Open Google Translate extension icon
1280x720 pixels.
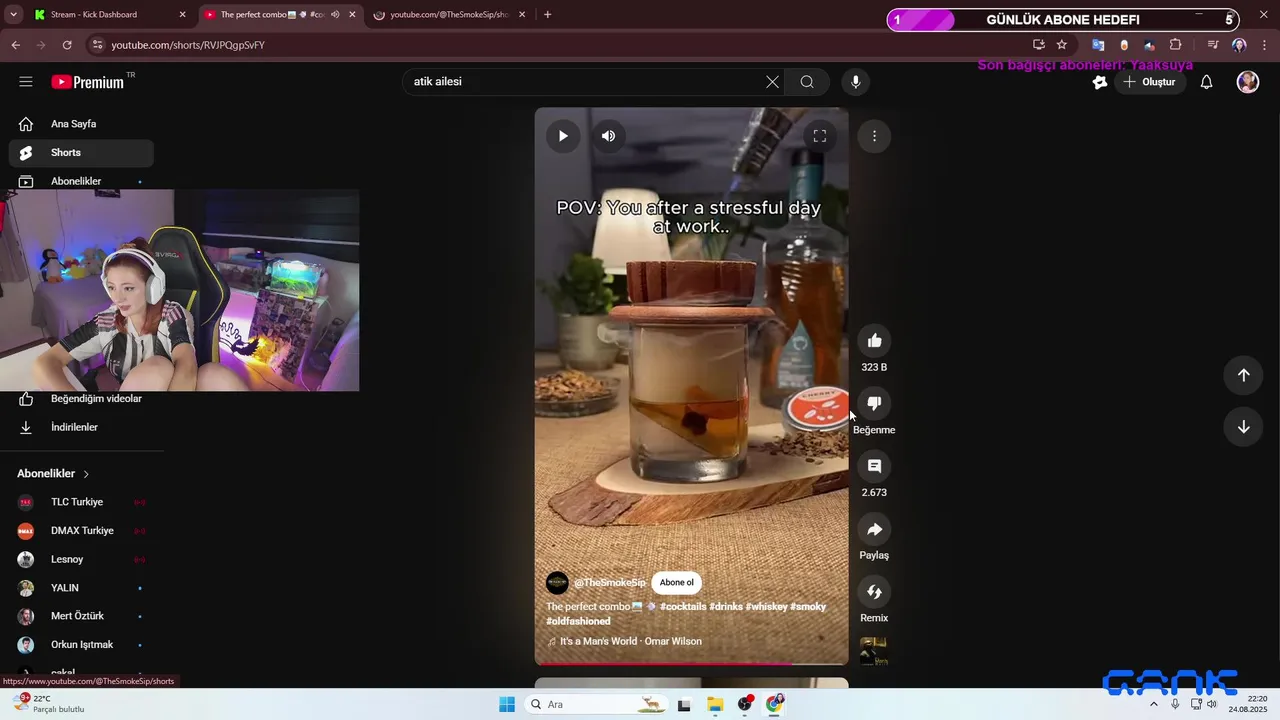pos(1098,45)
